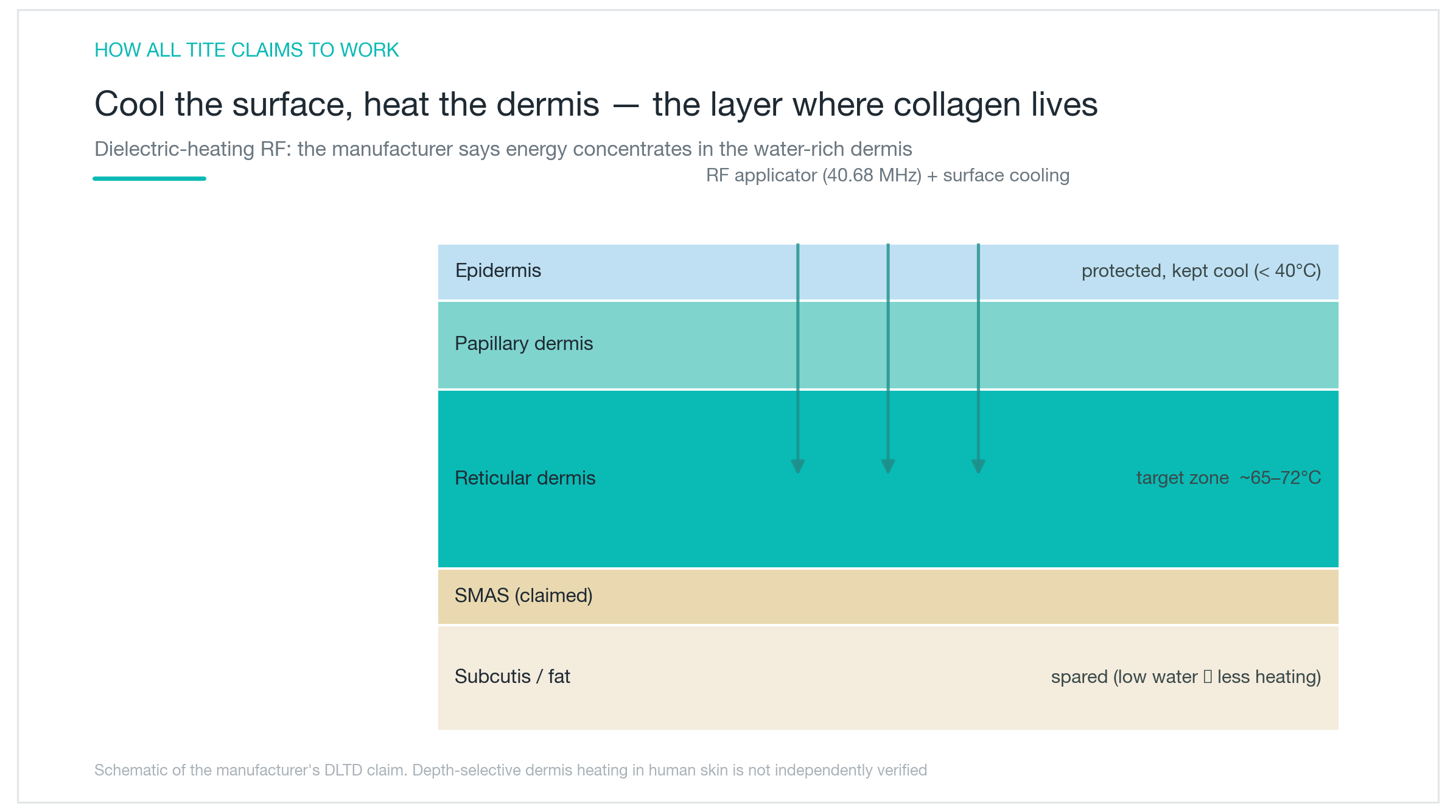The width and height of the screenshot is (1456, 812).
Task: Click the right RF arrow head
Action: point(978,466)
